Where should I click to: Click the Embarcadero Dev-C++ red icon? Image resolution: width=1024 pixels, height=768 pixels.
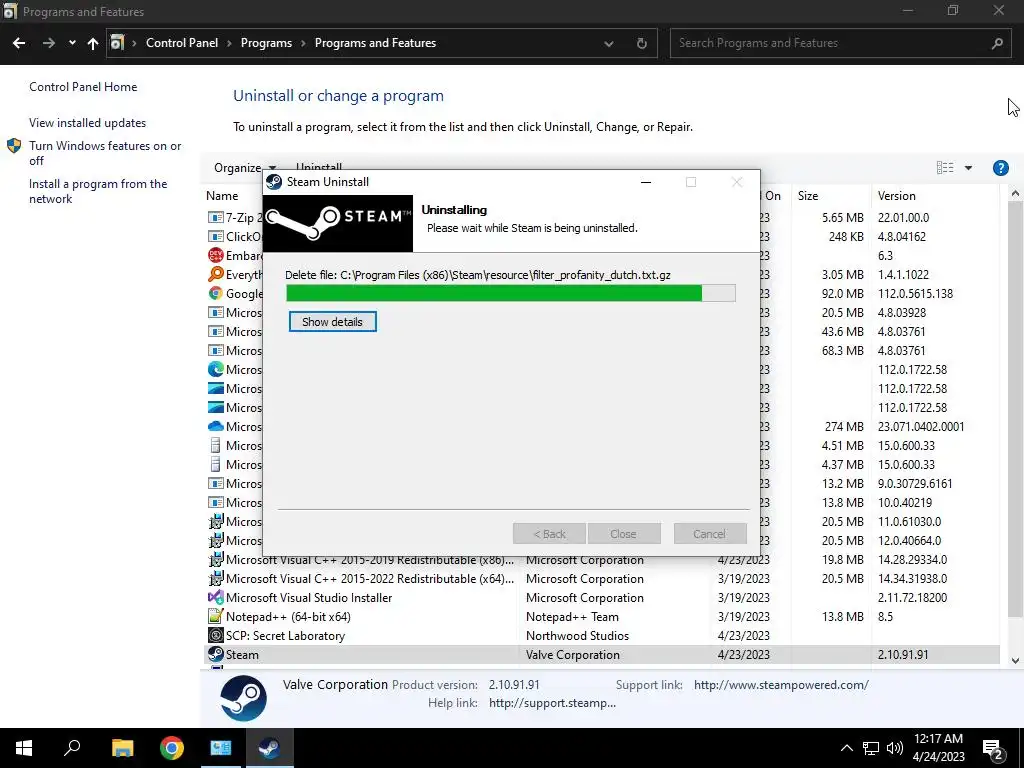click(x=215, y=255)
